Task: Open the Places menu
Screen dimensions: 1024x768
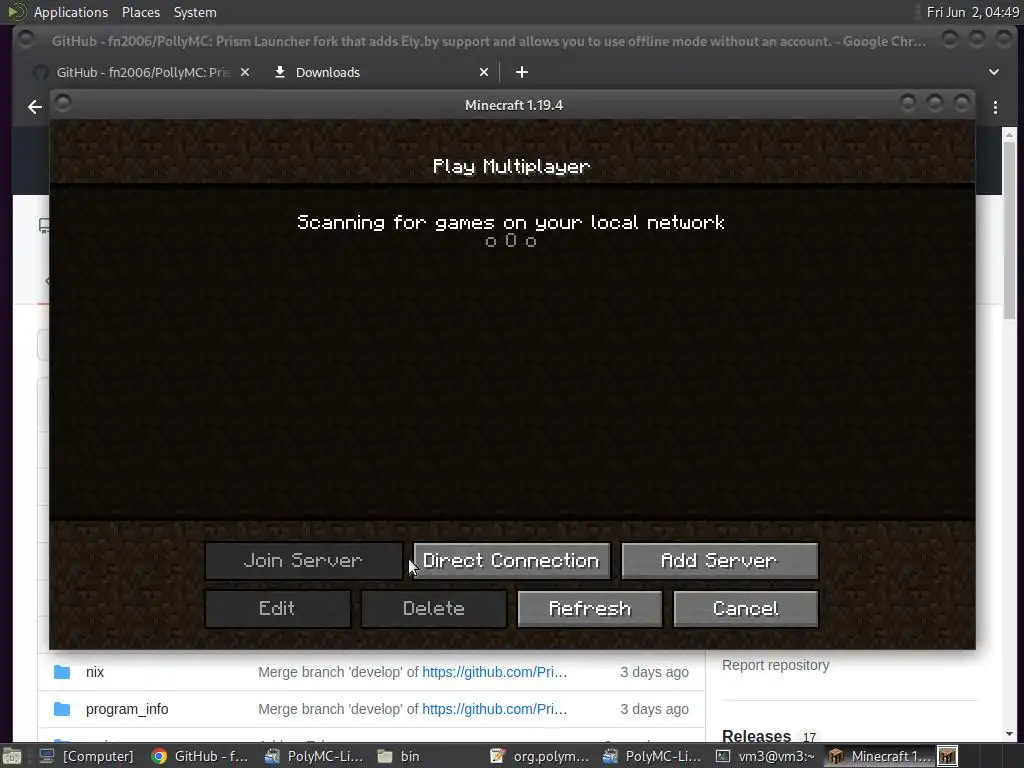Action: (140, 12)
